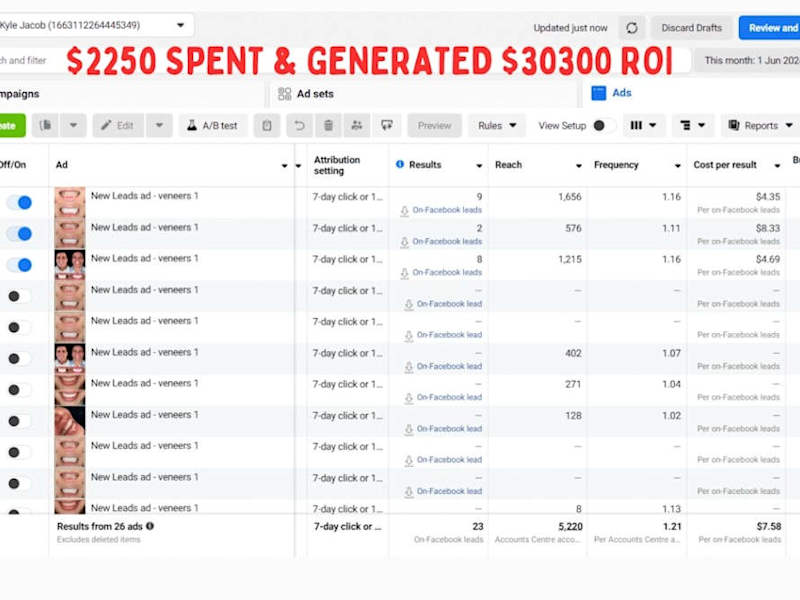800x600 pixels.
Task: Click the Attribution setting column header
Action: tap(337, 165)
